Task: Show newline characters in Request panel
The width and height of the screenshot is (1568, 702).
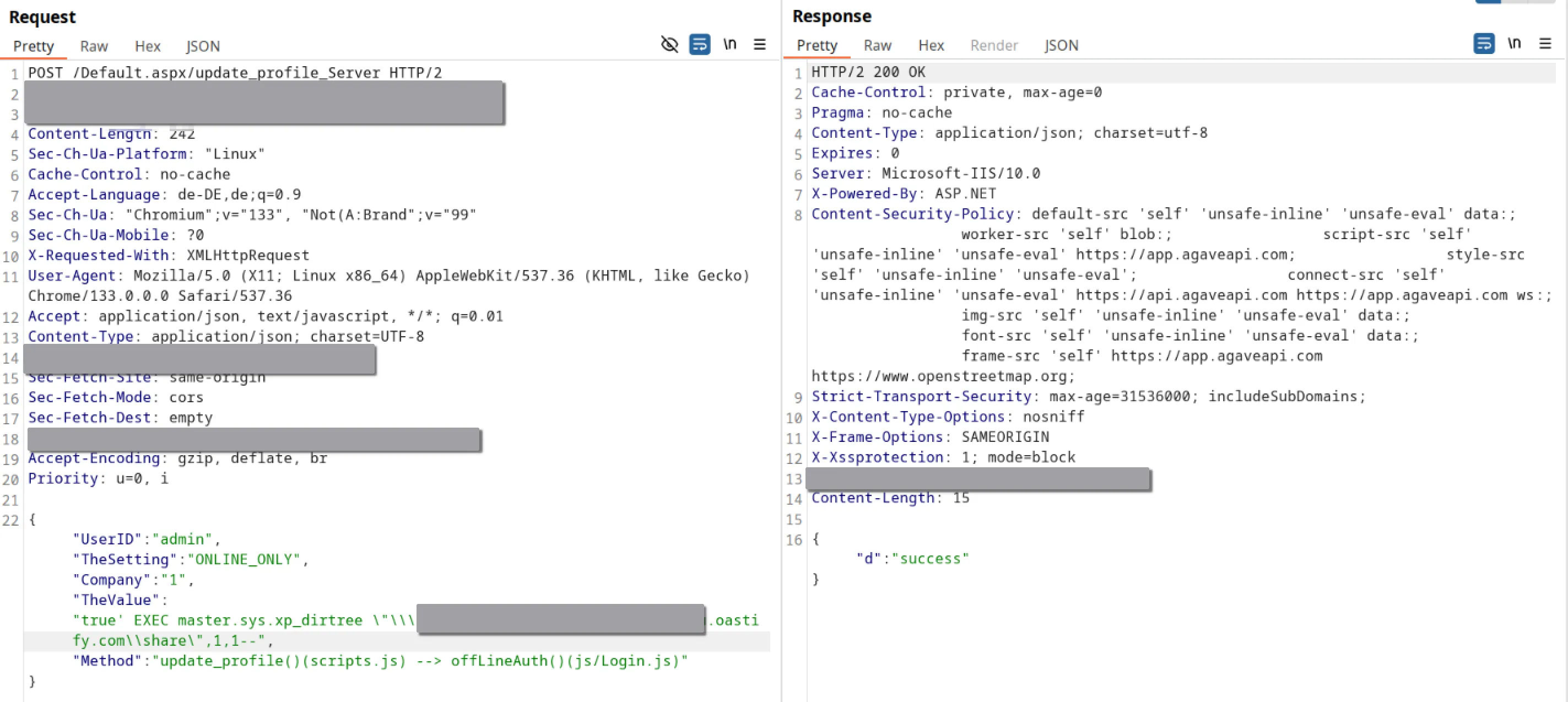Action: 729,44
